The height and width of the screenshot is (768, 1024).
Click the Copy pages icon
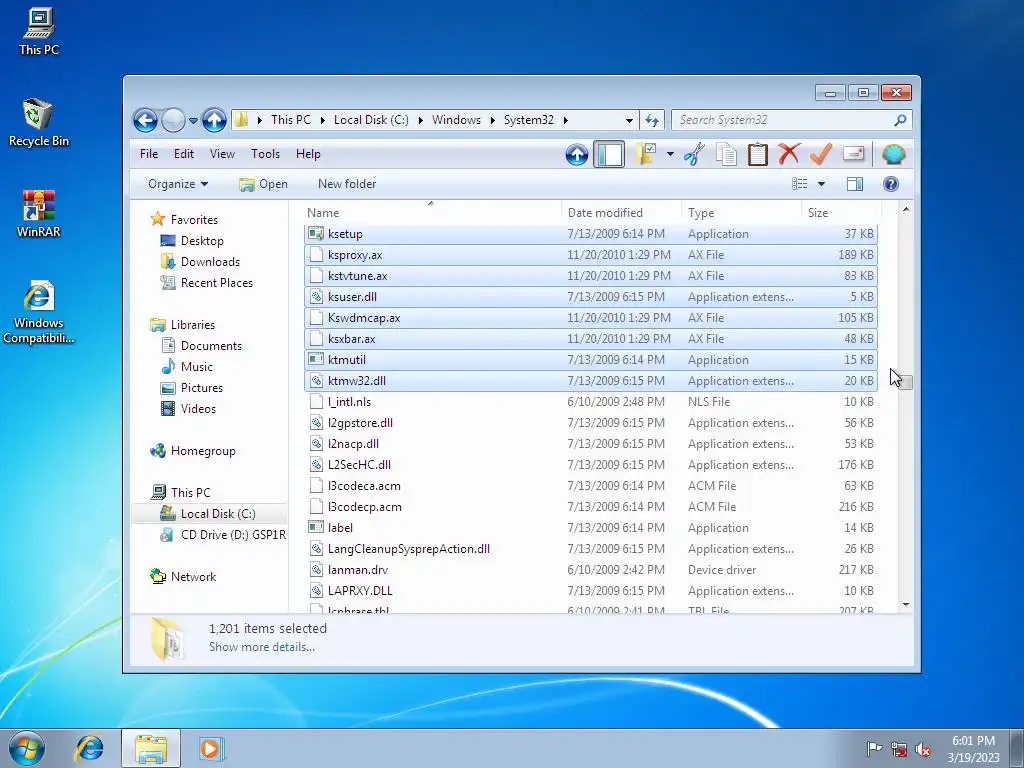(x=726, y=155)
